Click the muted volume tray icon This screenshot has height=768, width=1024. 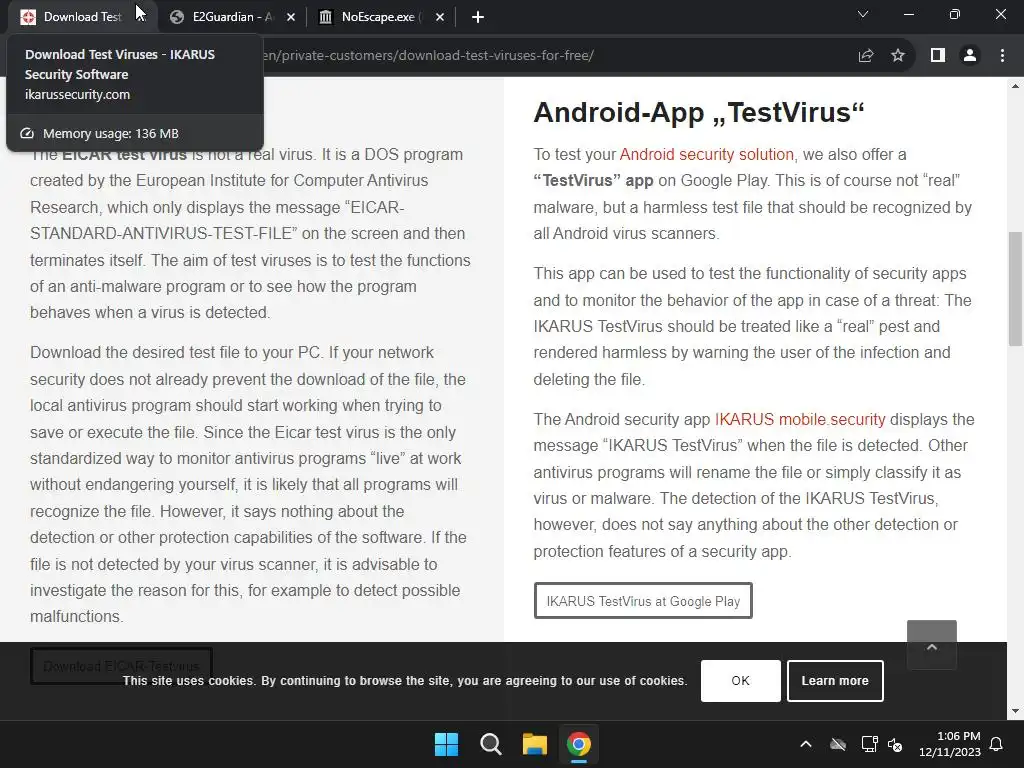pos(895,744)
